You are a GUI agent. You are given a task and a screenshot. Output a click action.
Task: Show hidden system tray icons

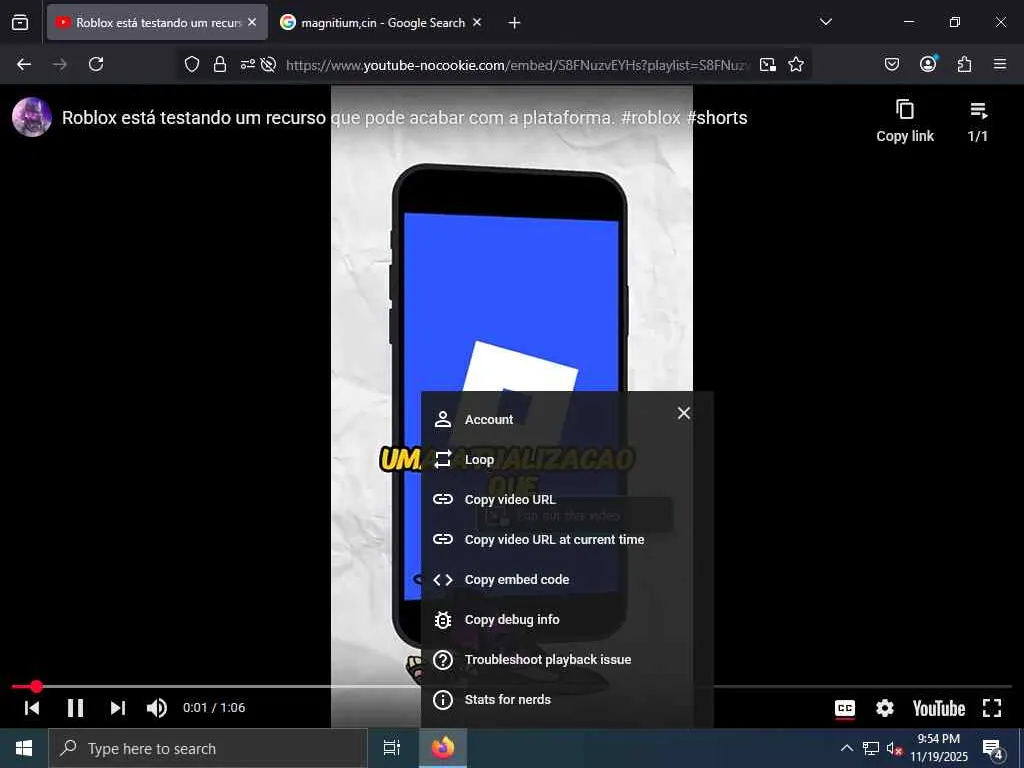click(846, 748)
